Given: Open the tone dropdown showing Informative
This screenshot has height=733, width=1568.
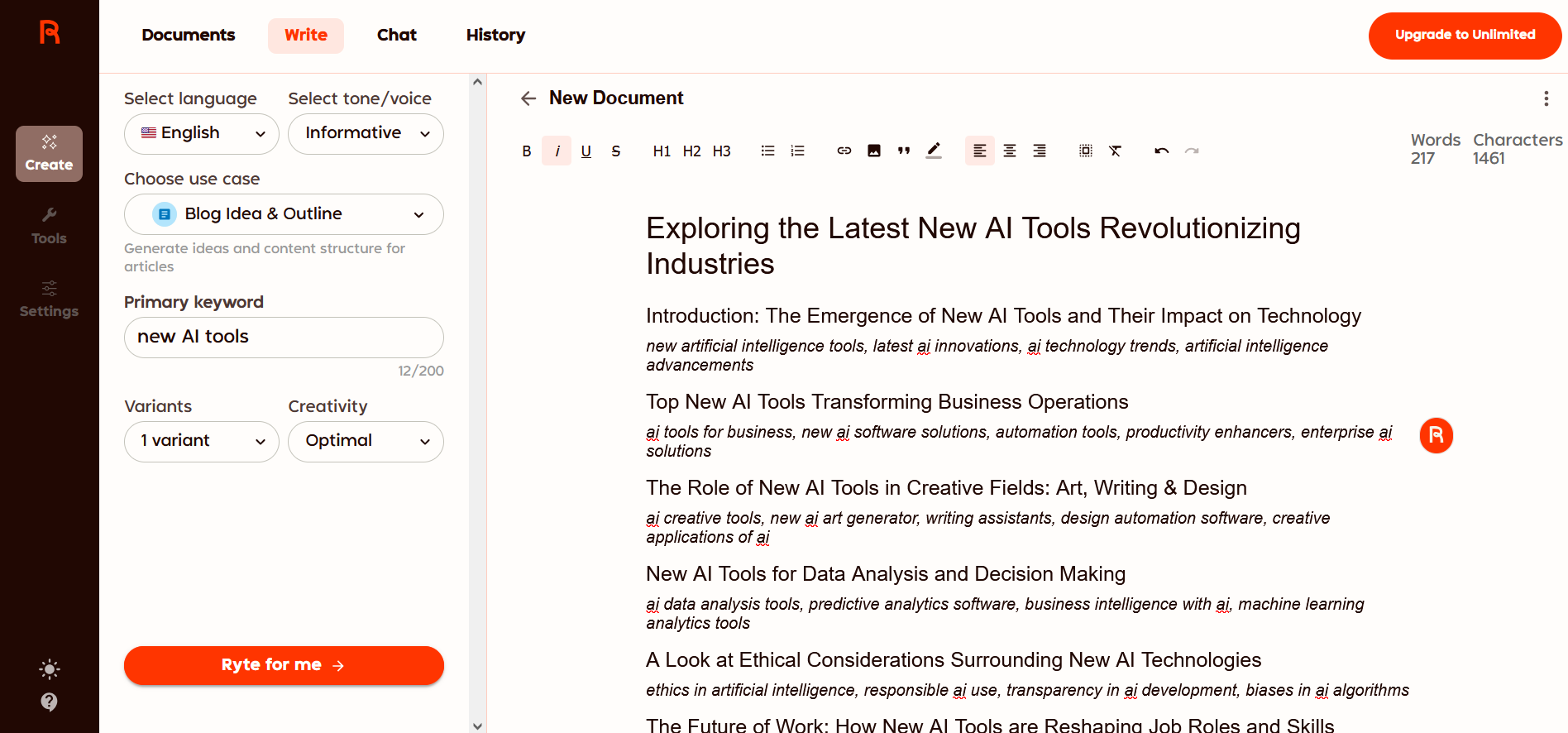Looking at the screenshot, I should (366, 134).
